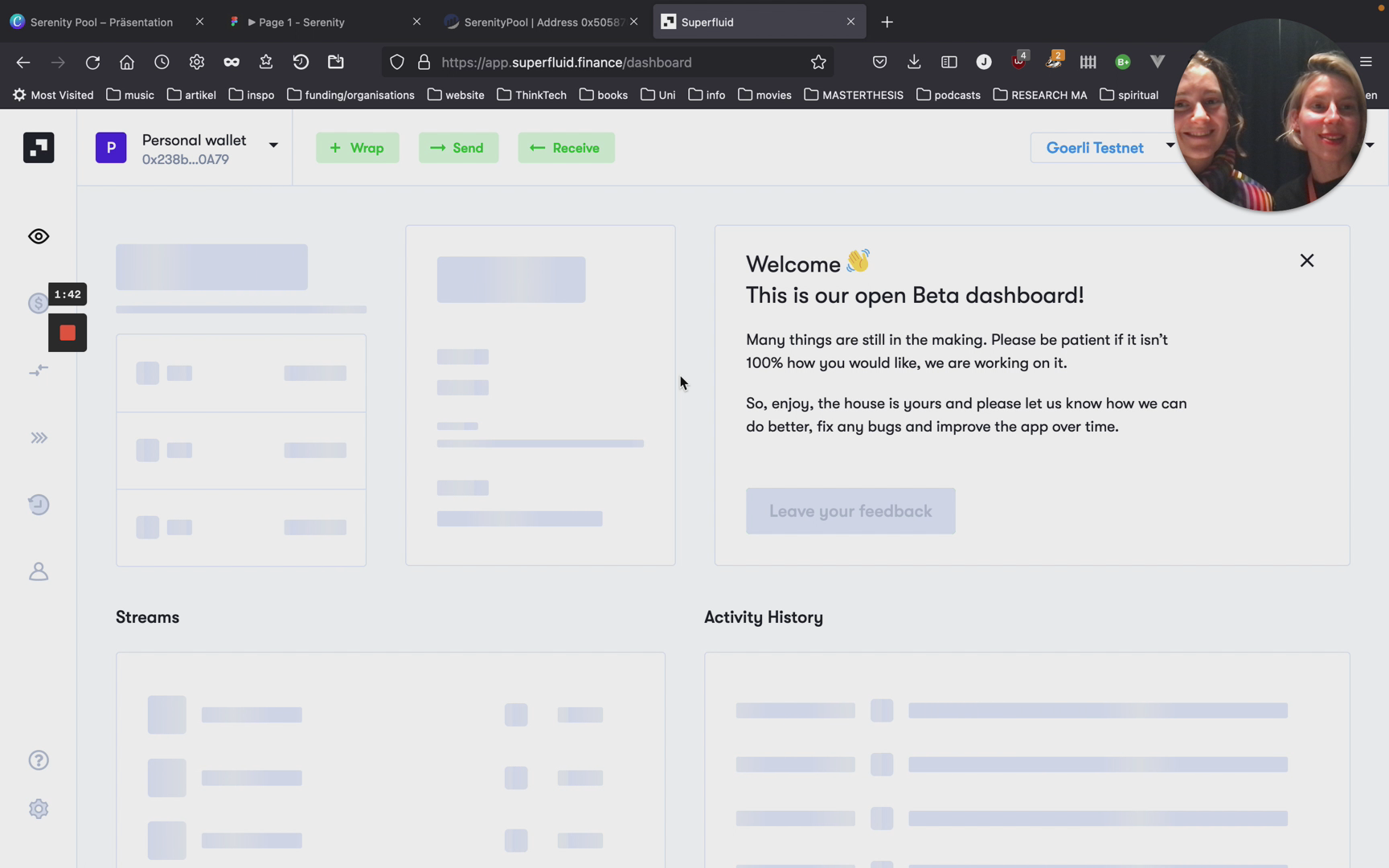Go to browser home page
This screenshot has width=1389, height=868.
click(x=127, y=62)
